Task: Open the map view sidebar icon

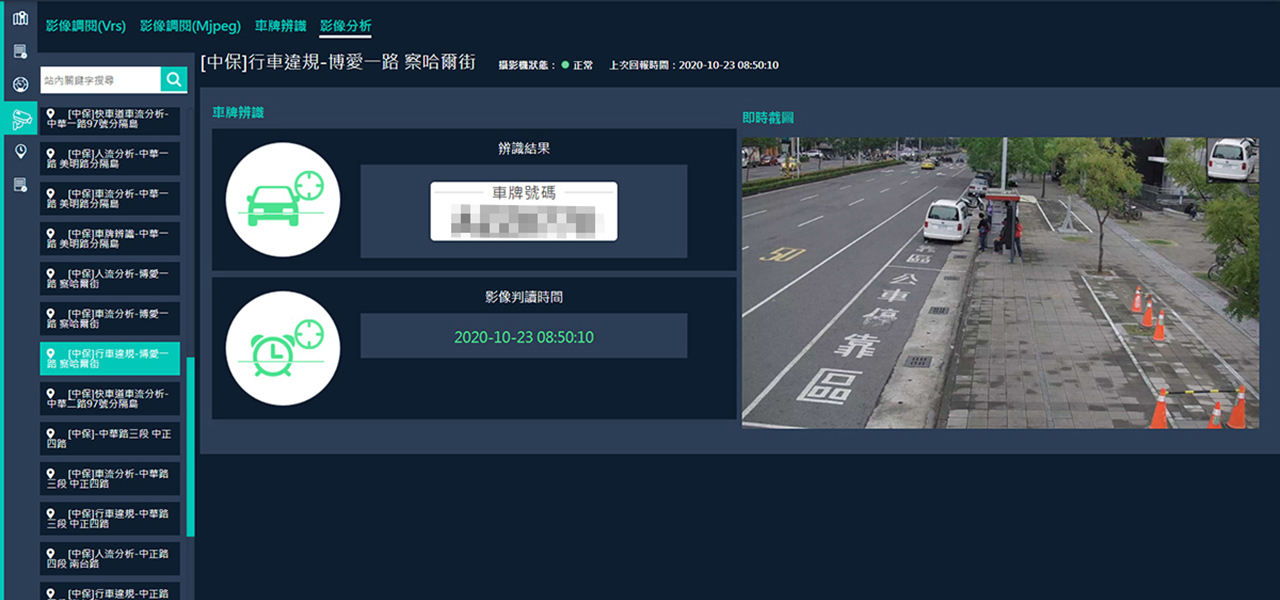Action: click(x=20, y=18)
